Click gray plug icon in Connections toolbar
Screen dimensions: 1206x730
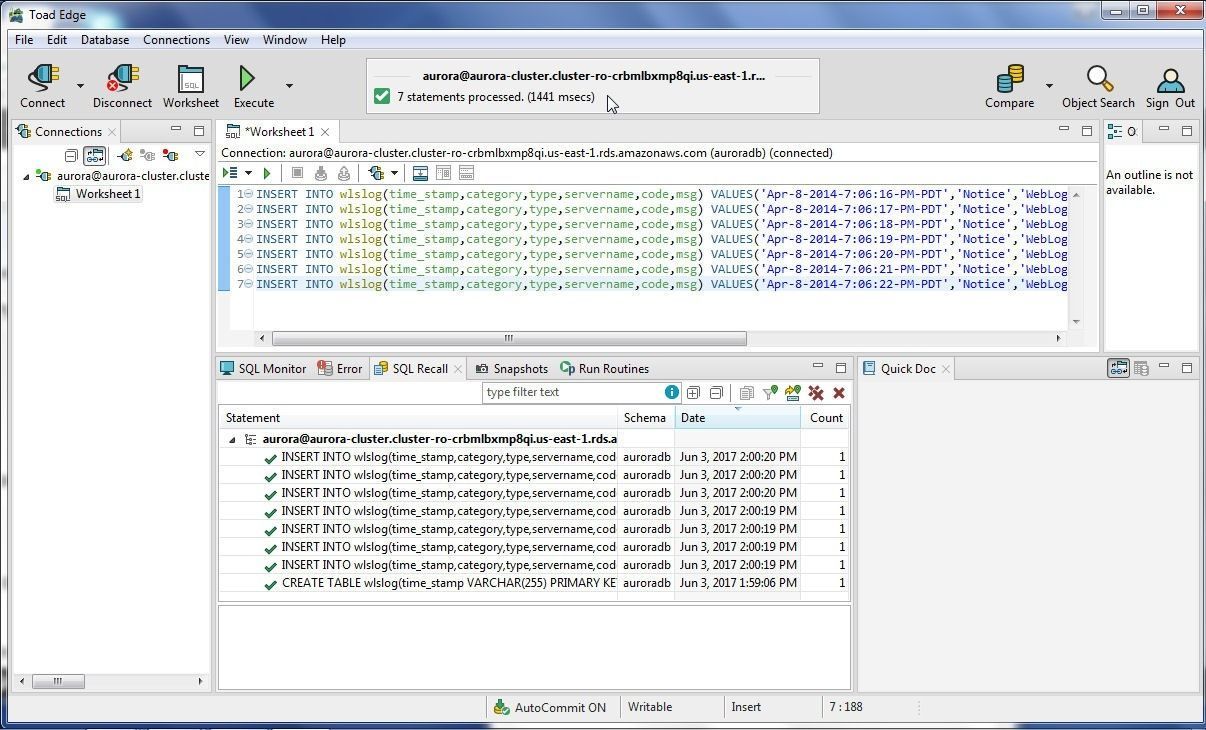pyautogui.click(x=148, y=155)
